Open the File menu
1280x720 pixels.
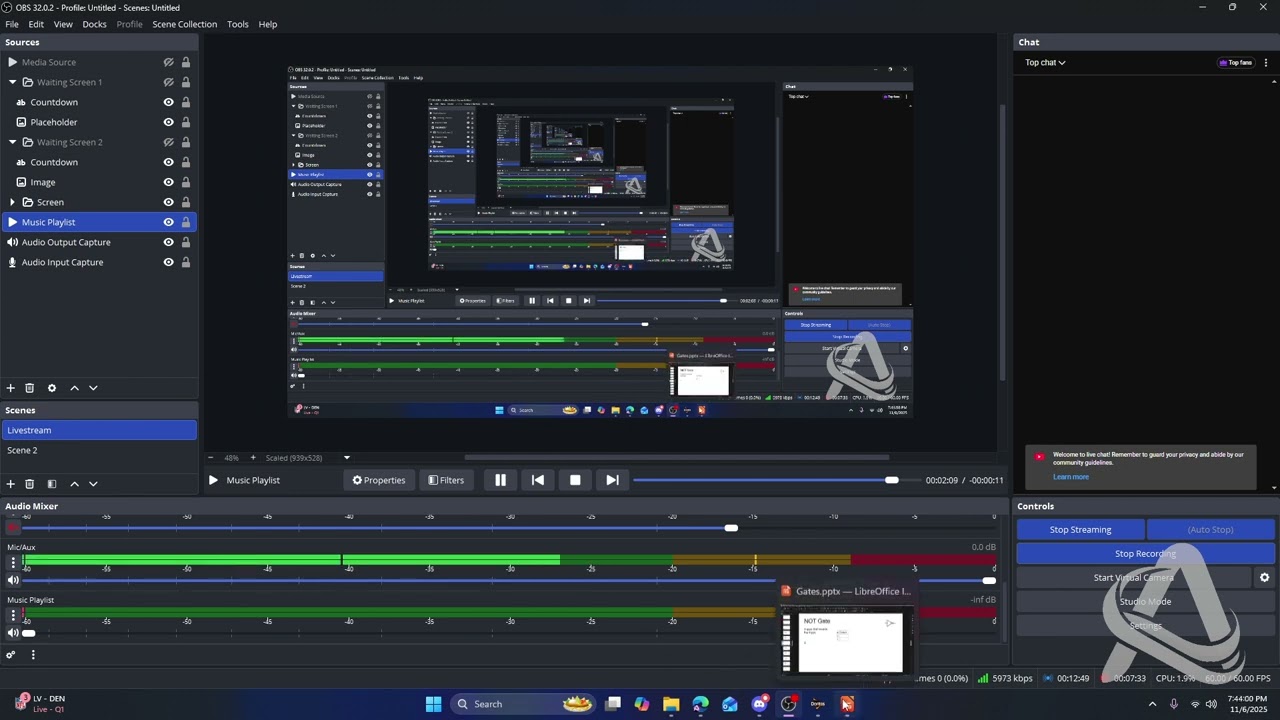[12, 24]
